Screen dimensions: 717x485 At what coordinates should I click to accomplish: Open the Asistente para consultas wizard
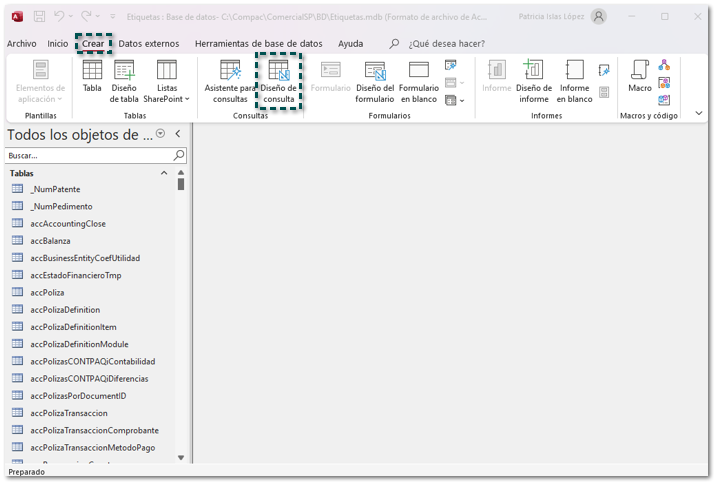click(230, 72)
